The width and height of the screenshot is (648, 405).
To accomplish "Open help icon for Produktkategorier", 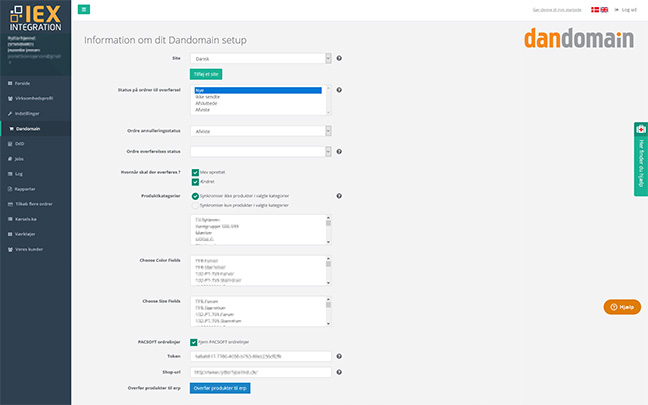I will [339, 196].
